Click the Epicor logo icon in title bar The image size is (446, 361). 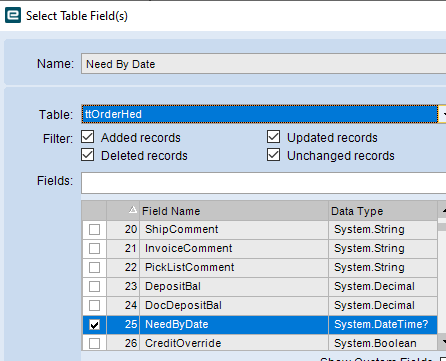pos(13,15)
